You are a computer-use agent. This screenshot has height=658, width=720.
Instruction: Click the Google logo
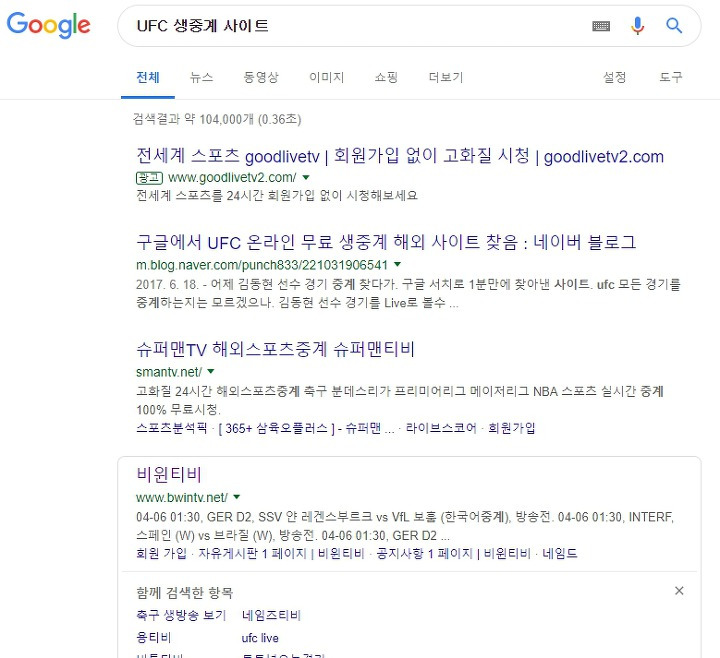point(48,25)
